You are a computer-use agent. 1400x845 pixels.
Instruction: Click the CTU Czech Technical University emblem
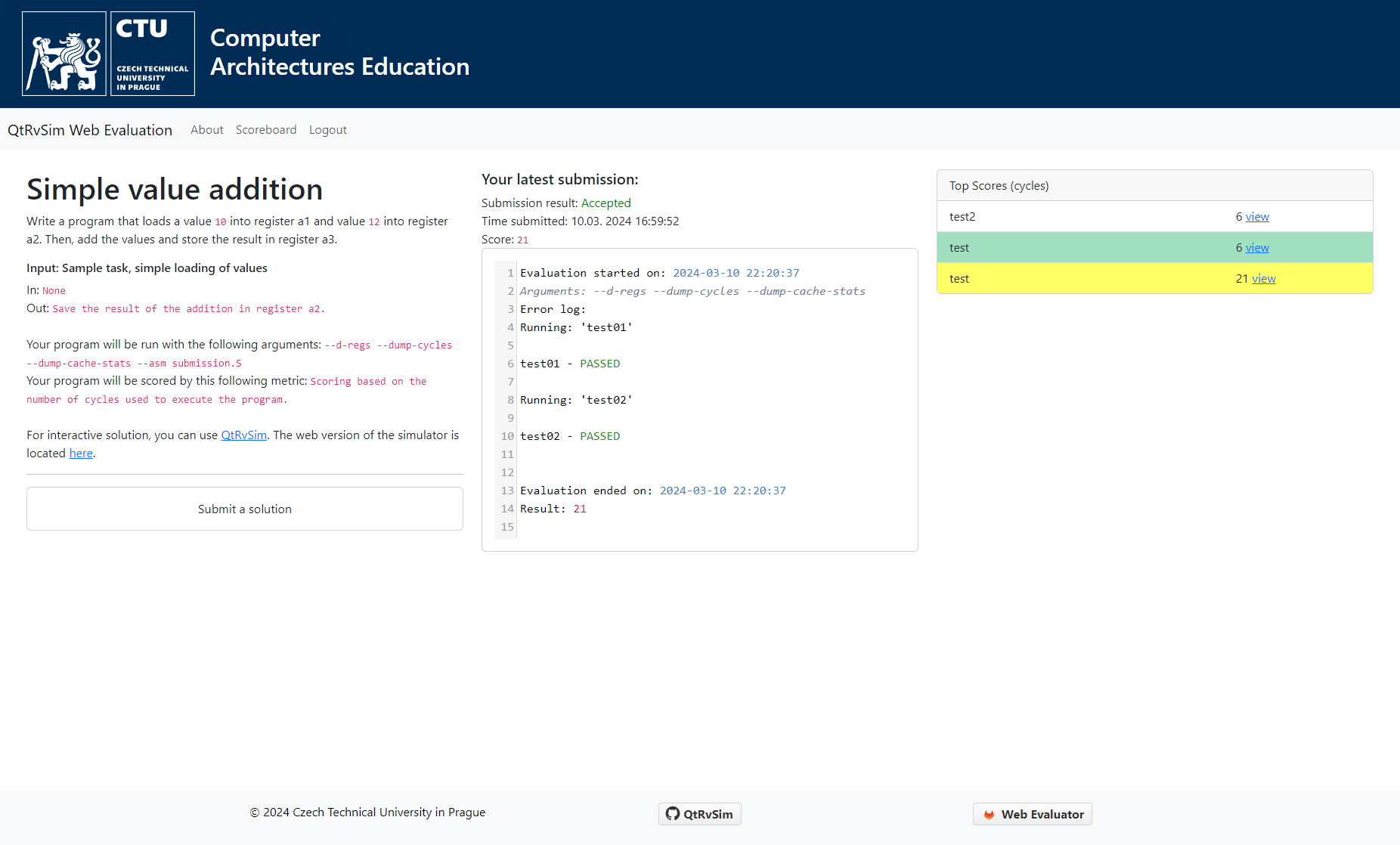tap(153, 54)
